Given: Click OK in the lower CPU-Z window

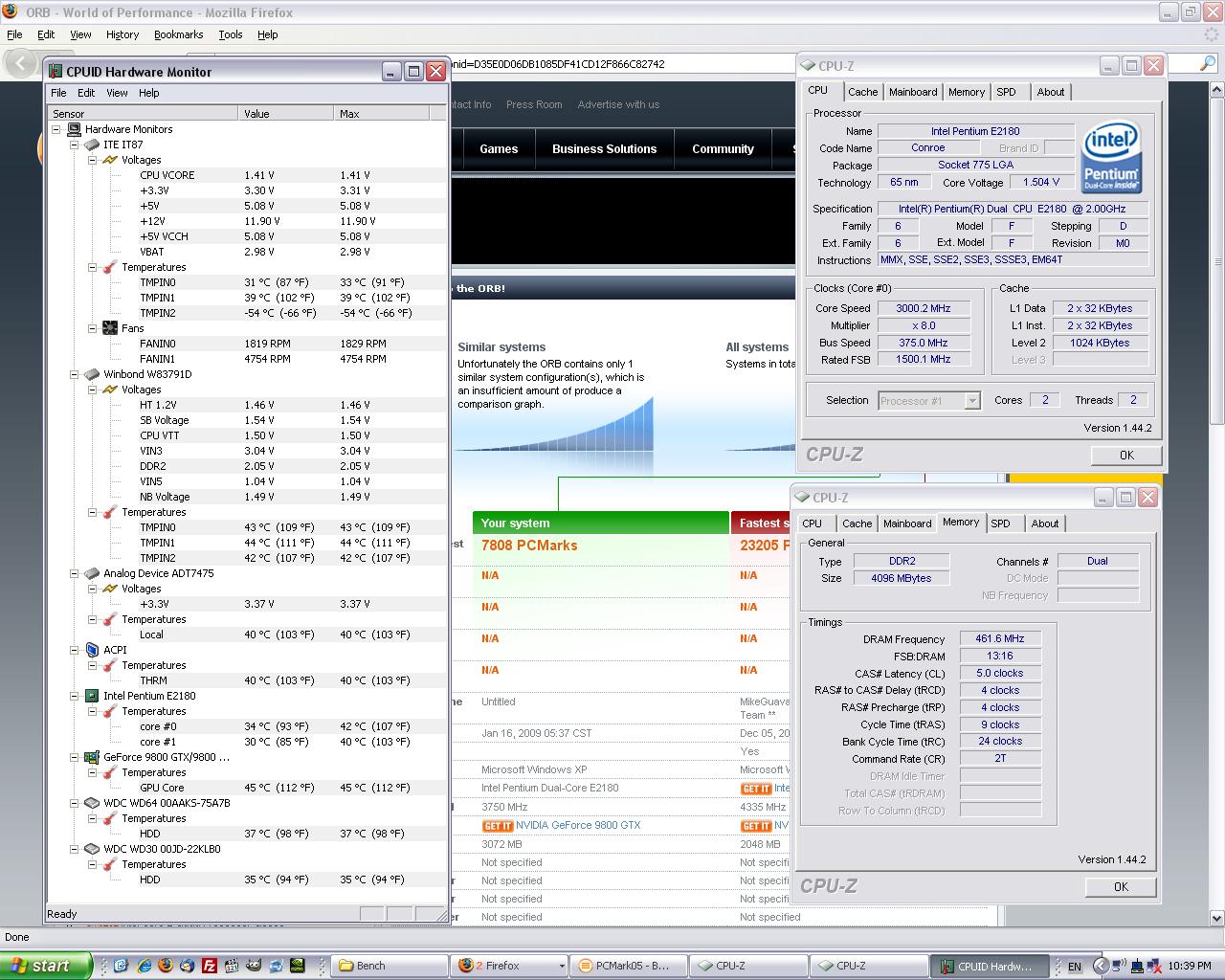Looking at the screenshot, I should pyautogui.click(x=1121, y=887).
